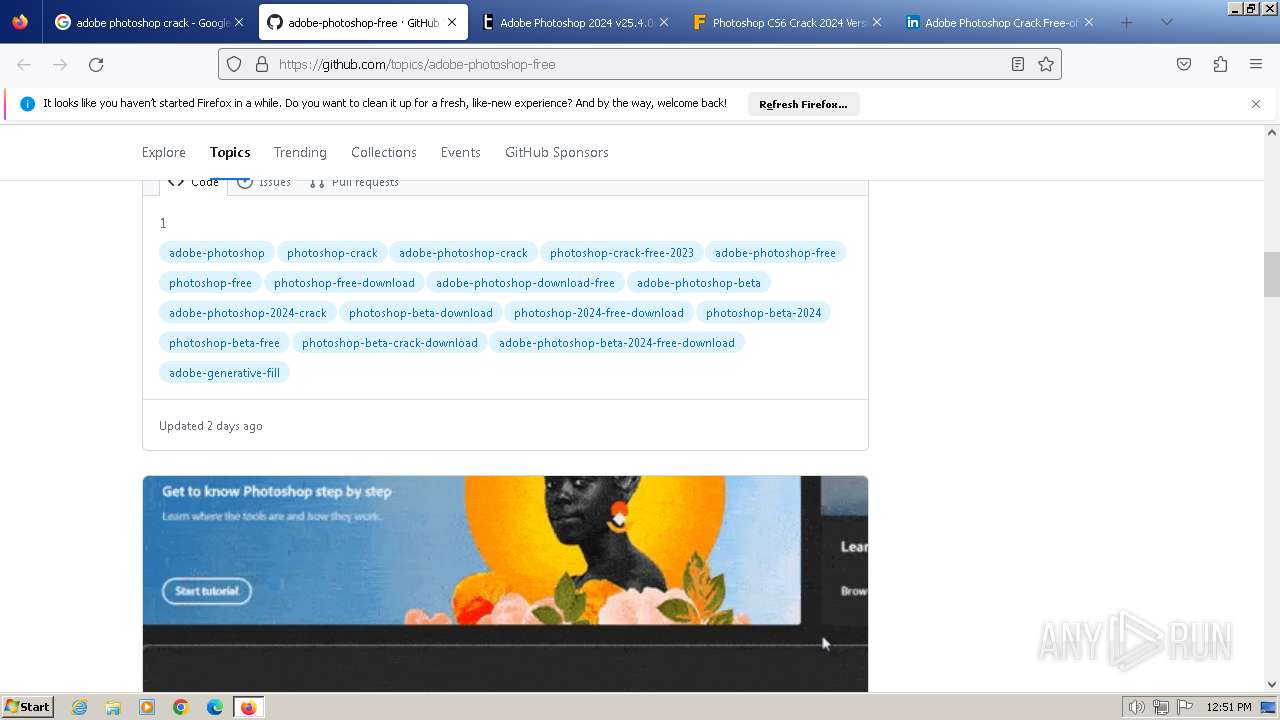Screen dimensions: 1280x720
Task: Open the adobe-photoshop-download-free topic tag
Action: pos(525,283)
